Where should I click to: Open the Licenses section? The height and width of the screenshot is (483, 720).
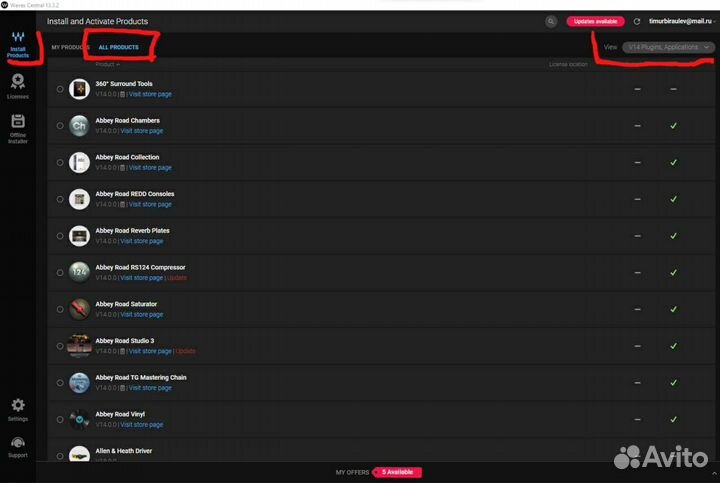click(x=18, y=86)
